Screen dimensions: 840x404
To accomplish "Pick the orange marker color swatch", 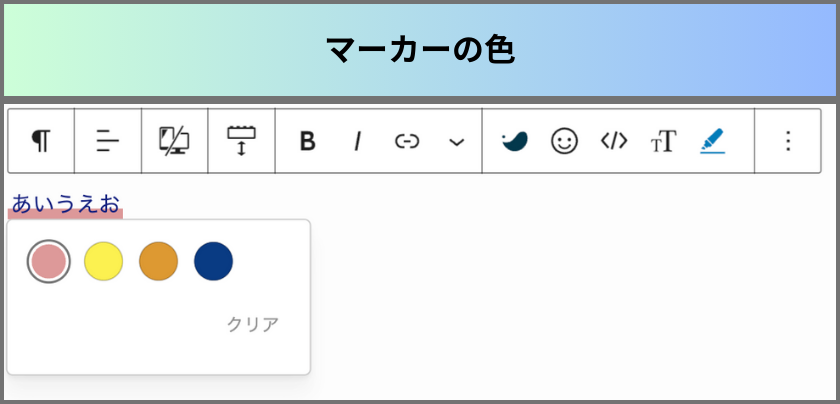I will [x=159, y=261].
